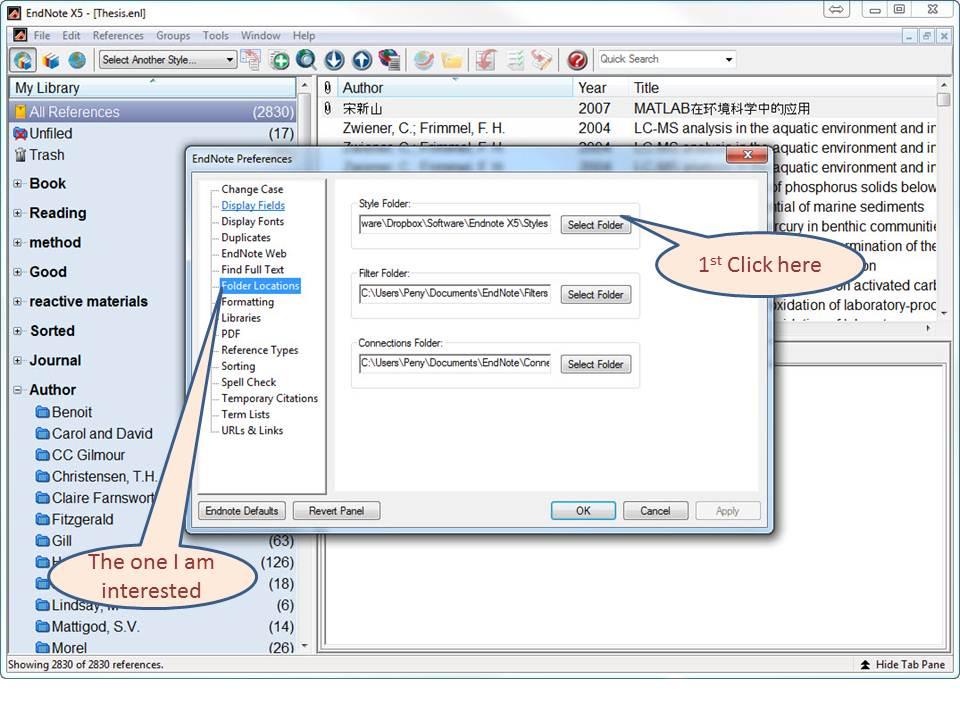Select Temporary Citations preference category
Screen dimensions: 960x720
(x=269, y=398)
